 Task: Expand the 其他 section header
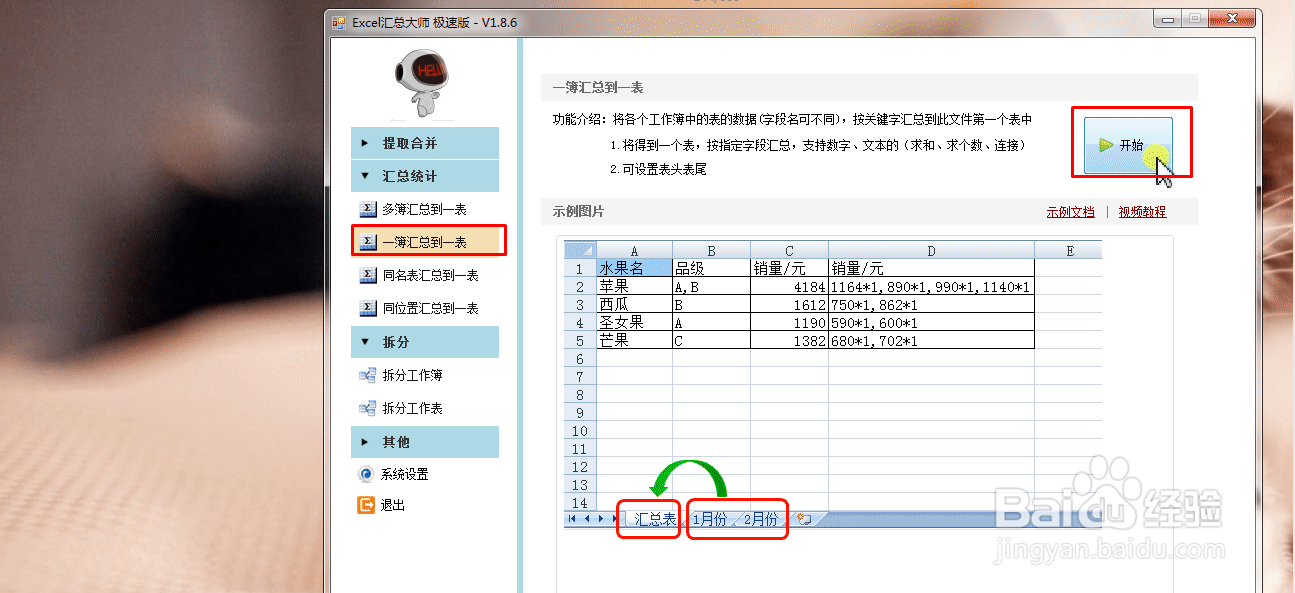click(425, 442)
